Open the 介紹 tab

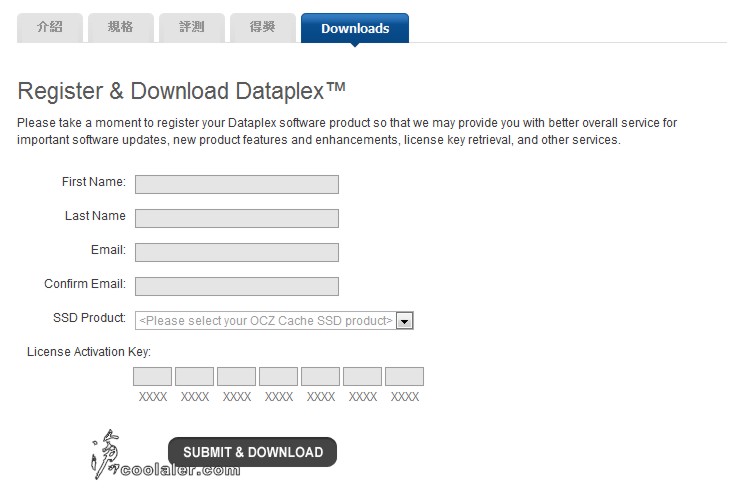(x=50, y=27)
